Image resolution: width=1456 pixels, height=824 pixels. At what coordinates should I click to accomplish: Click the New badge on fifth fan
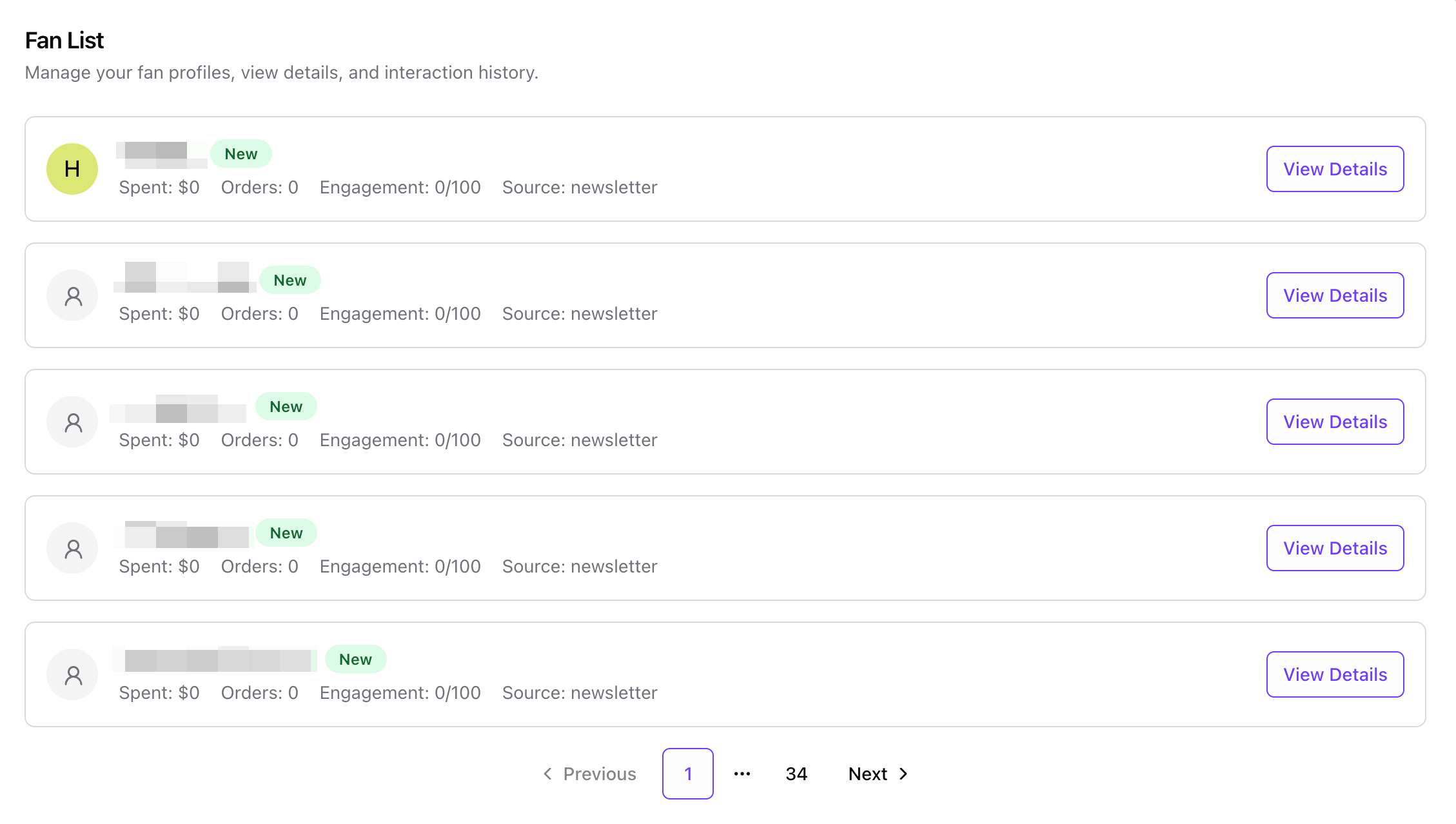pos(355,659)
